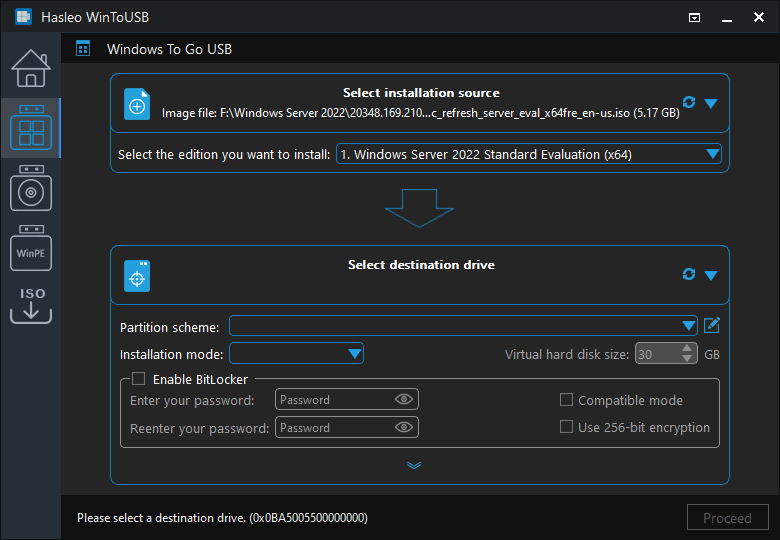The width and height of the screenshot is (780, 540).
Task: Click the edit partition scheme icon
Action: tap(712, 326)
